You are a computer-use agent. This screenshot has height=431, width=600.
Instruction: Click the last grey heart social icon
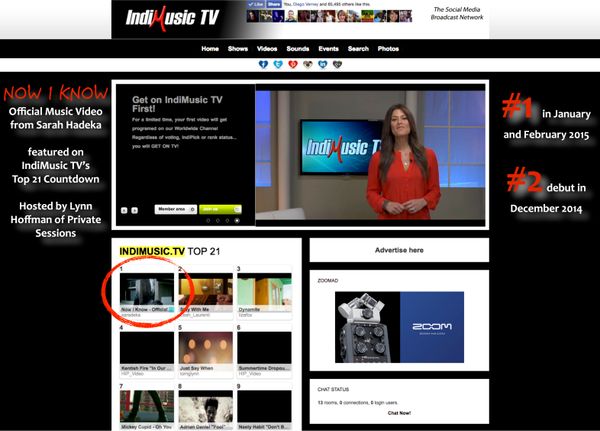pyautogui.click(x=337, y=64)
